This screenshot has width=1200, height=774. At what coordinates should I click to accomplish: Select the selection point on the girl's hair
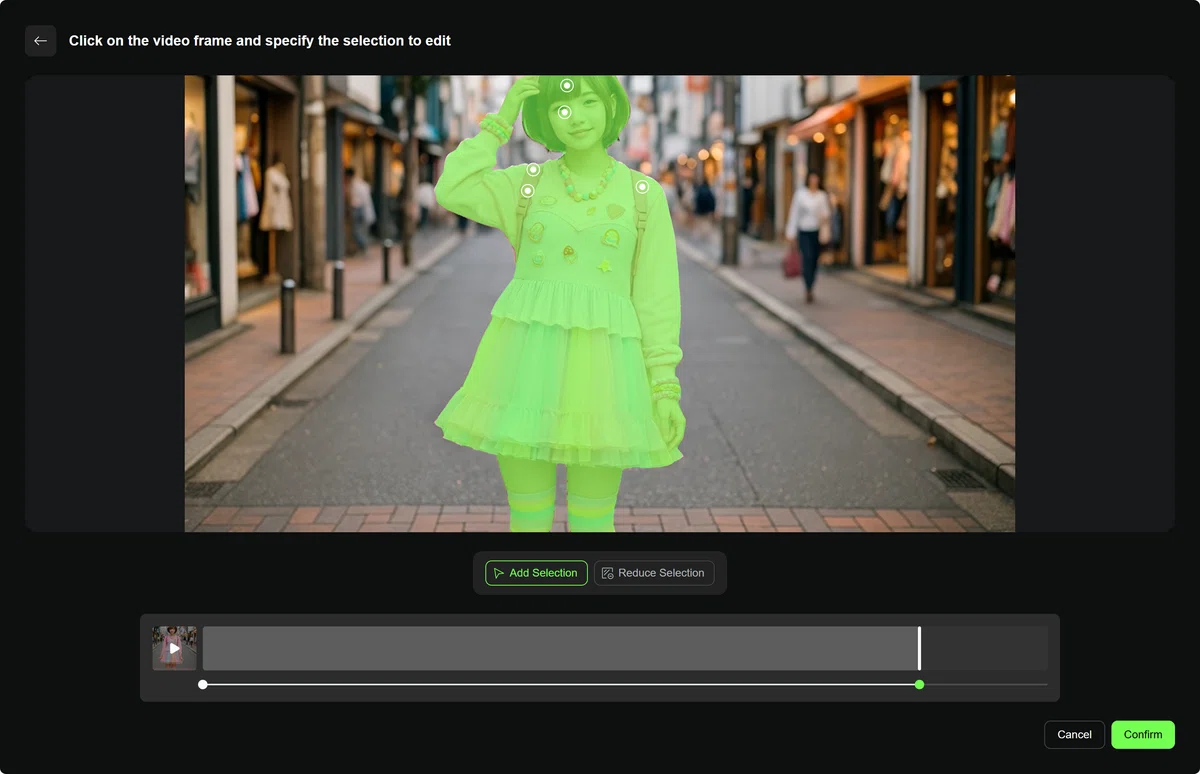click(x=566, y=85)
